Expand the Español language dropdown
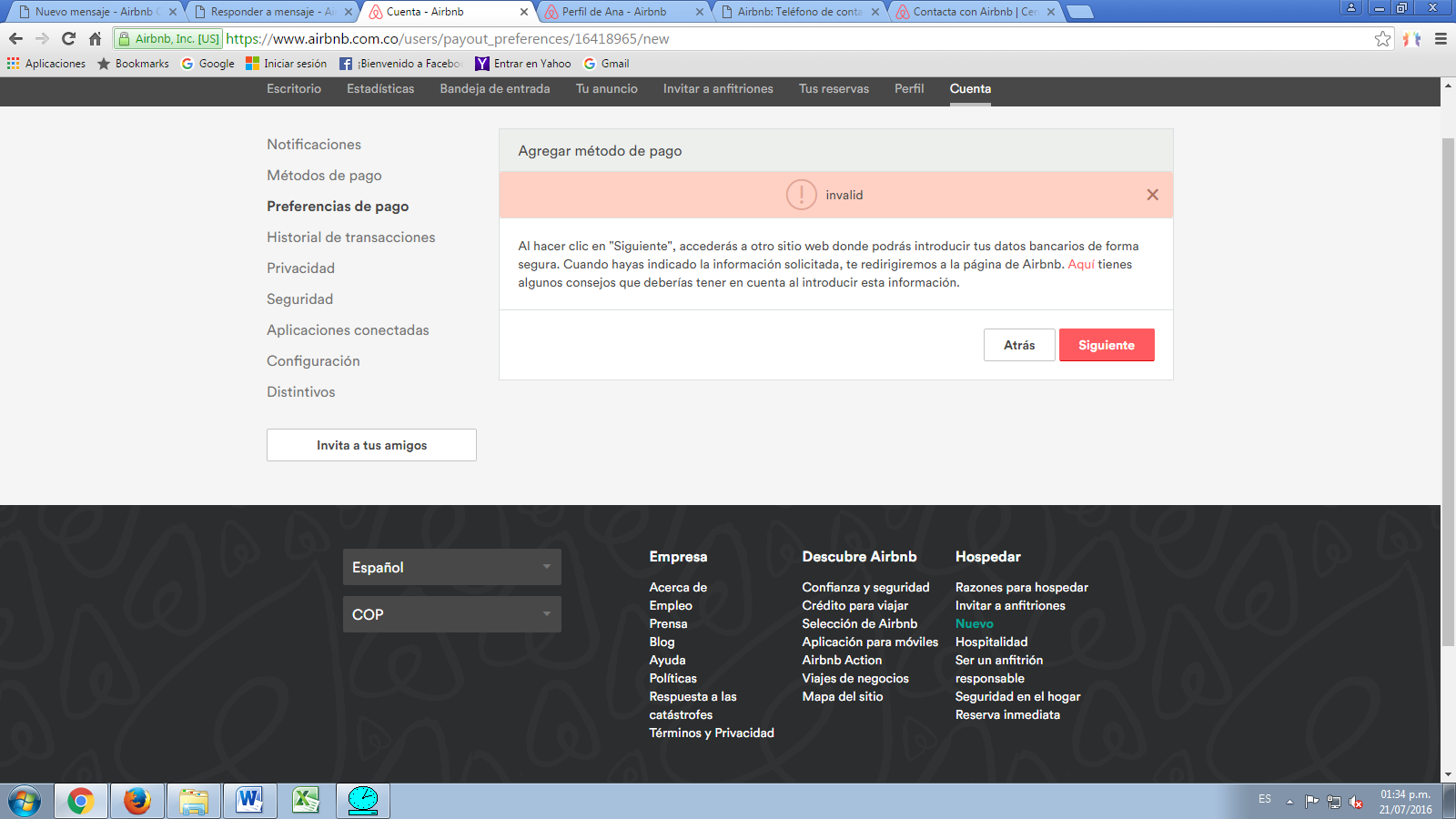 (x=451, y=567)
